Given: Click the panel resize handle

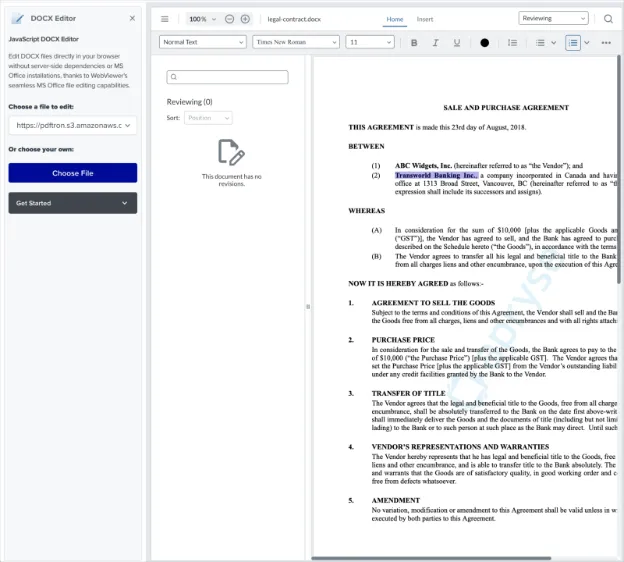Looking at the screenshot, I should [x=308, y=306].
